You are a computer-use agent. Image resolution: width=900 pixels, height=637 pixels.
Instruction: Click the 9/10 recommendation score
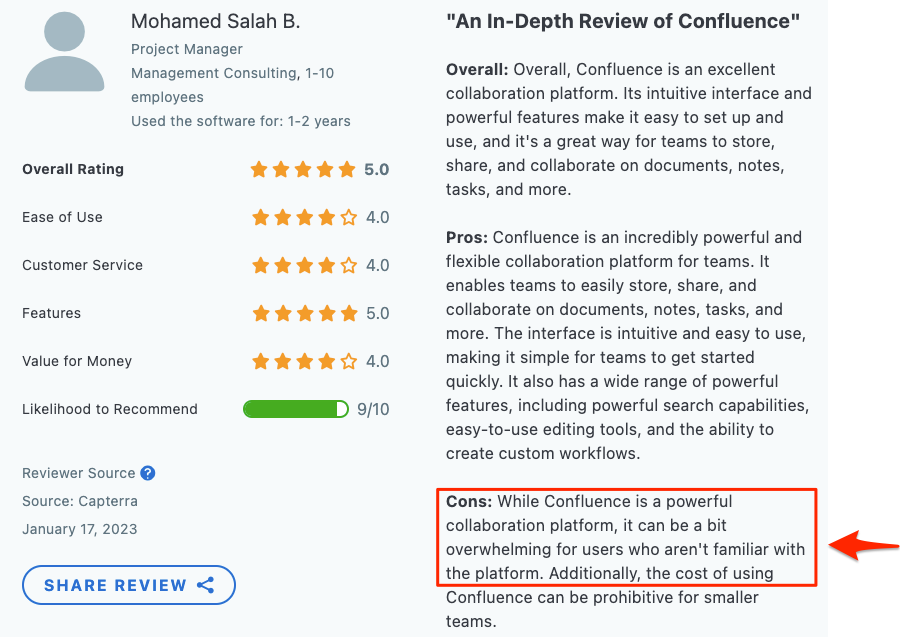(x=373, y=409)
